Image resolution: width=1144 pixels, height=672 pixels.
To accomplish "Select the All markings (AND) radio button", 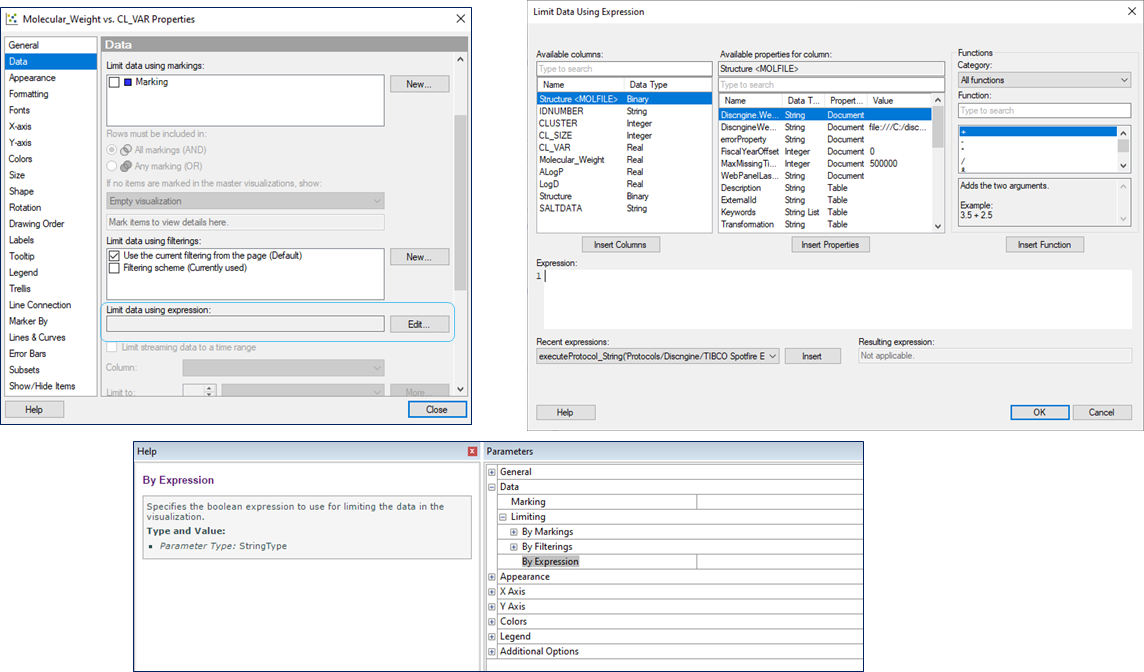I will [112, 150].
